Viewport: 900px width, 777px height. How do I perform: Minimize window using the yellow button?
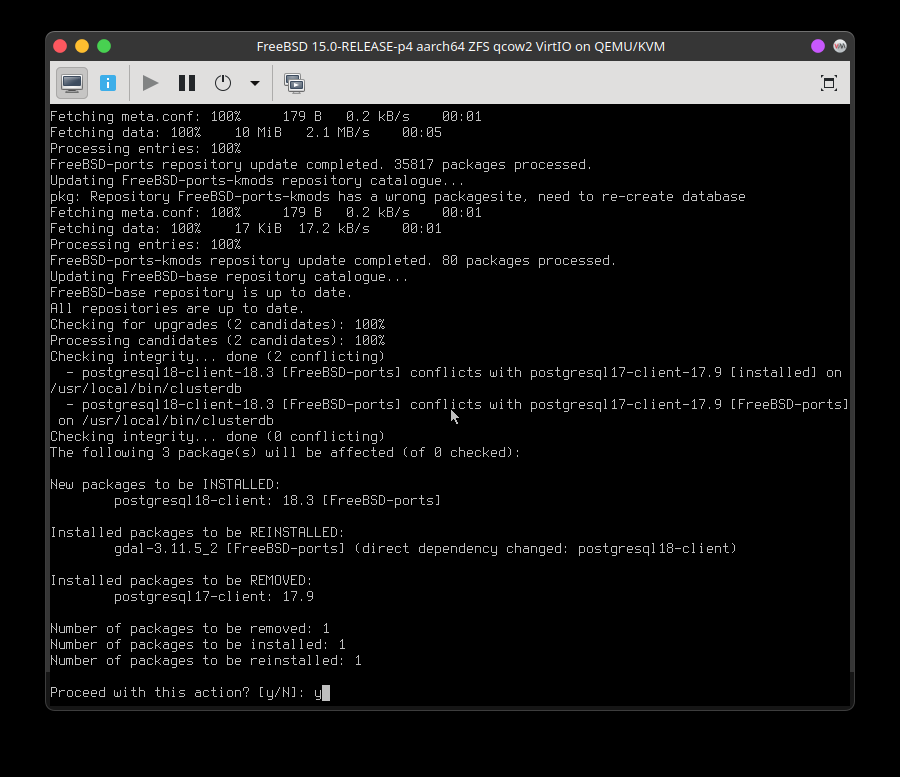82,46
